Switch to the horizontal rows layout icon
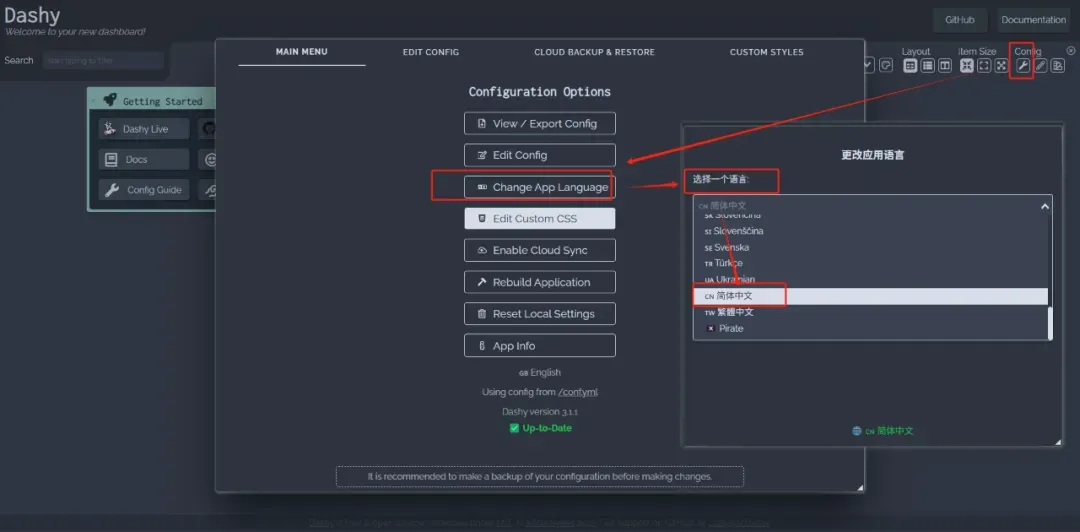Screen dimensions: 1080x532 pyautogui.click(x=928, y=66)
